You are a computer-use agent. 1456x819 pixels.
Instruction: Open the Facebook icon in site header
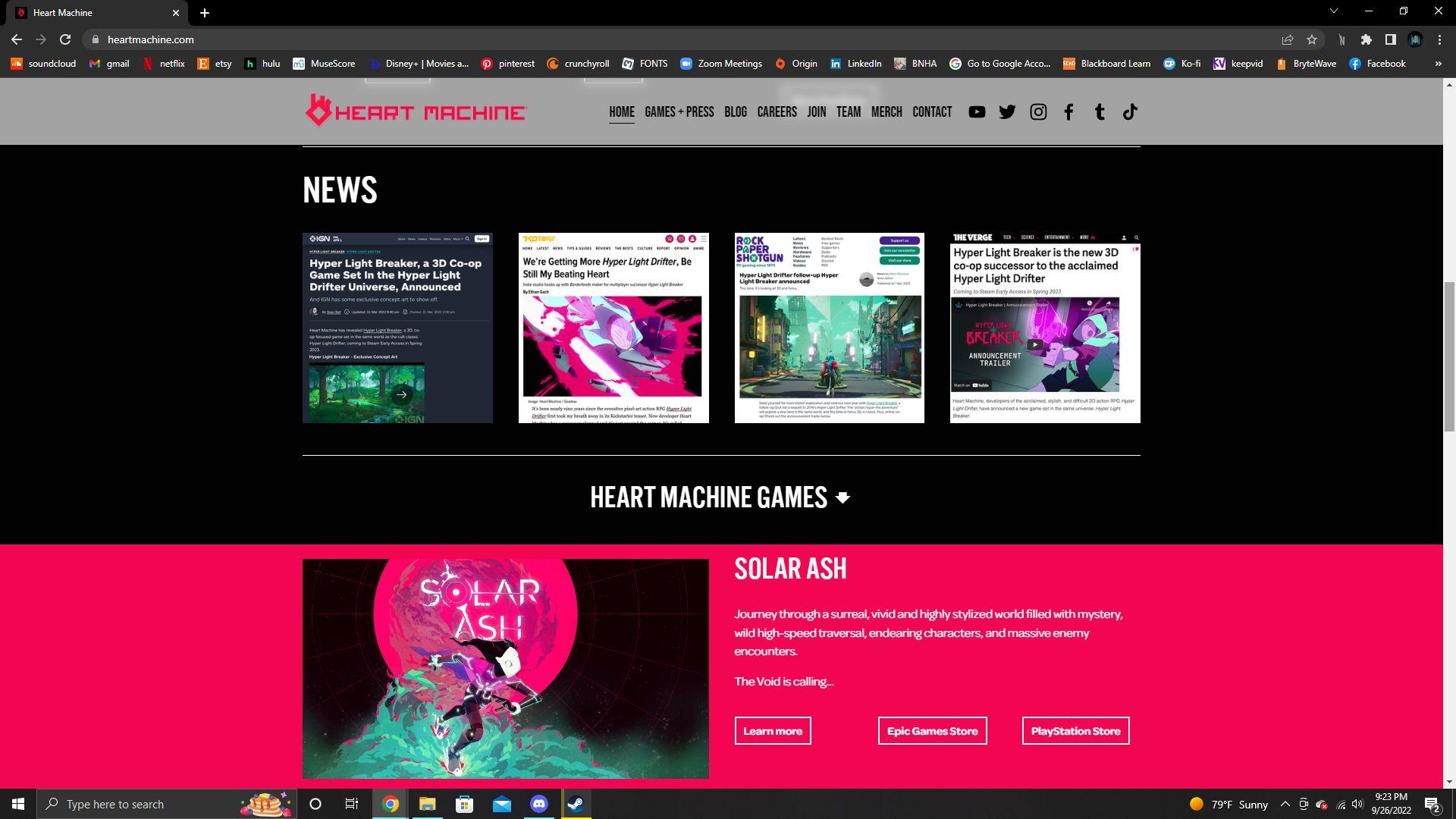click(x=1068, y=112)
